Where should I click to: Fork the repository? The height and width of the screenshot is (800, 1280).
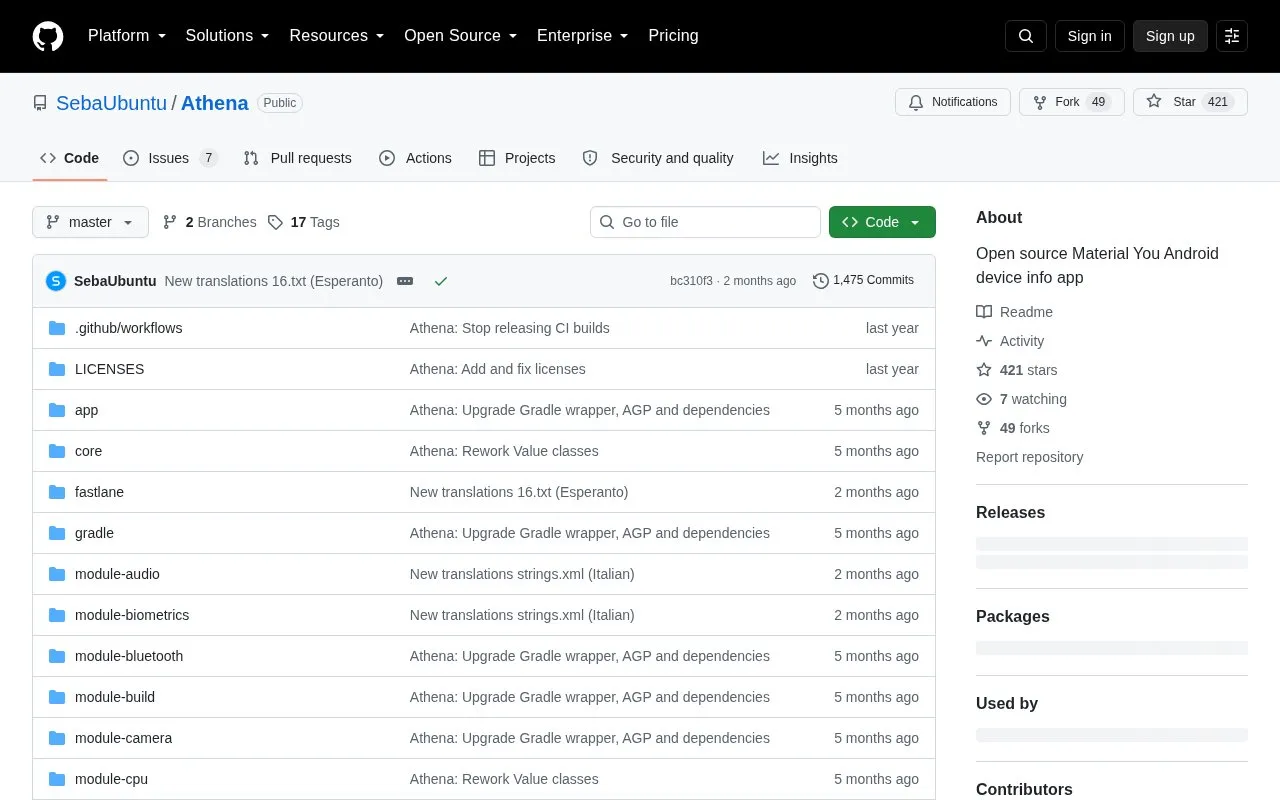point(1072,102)
